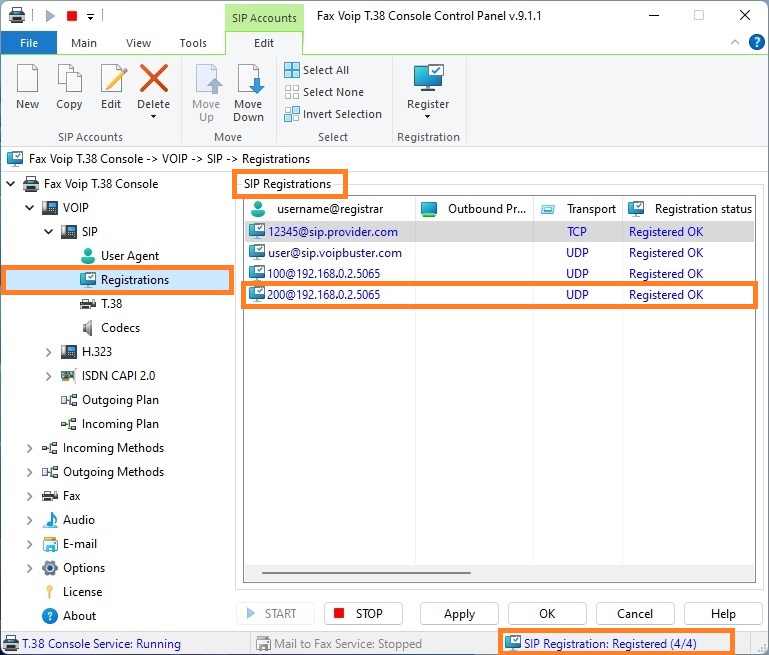Switch to the Tools ribbon tab
The width and height of the screenshot is (769, 655).
(x=193, y=43)
